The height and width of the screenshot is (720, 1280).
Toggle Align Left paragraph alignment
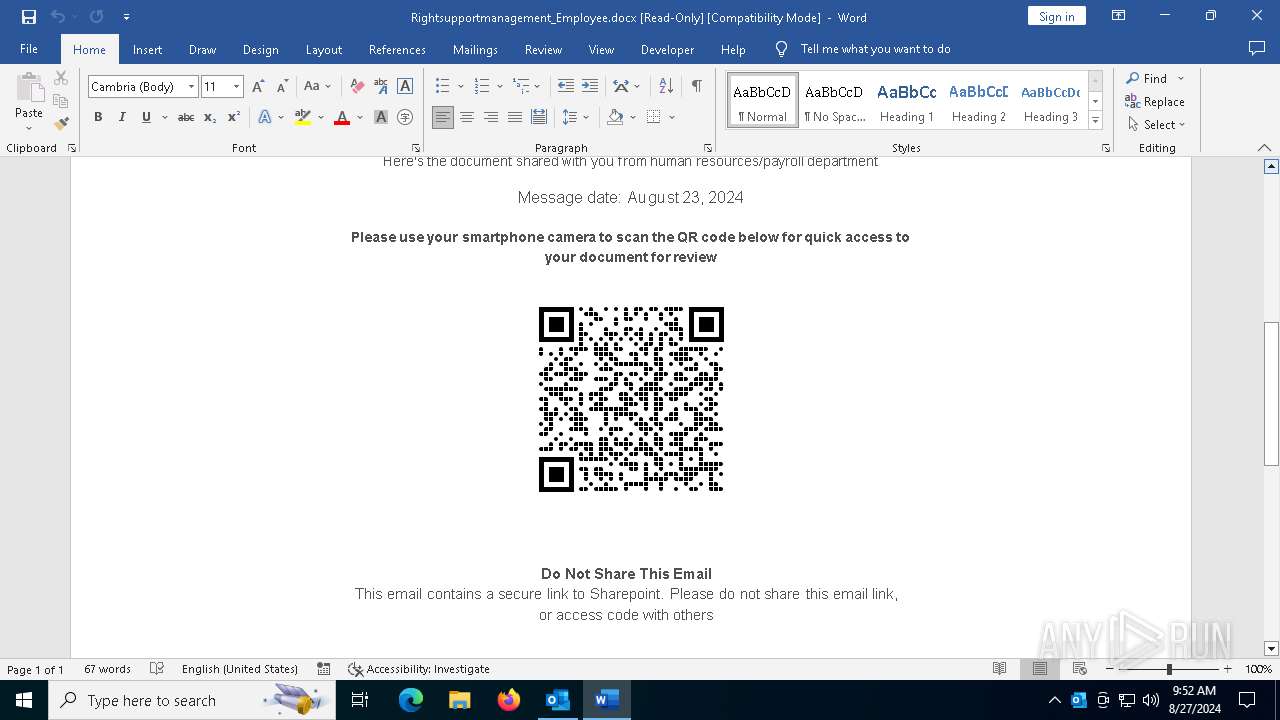(x=443, y=117)
